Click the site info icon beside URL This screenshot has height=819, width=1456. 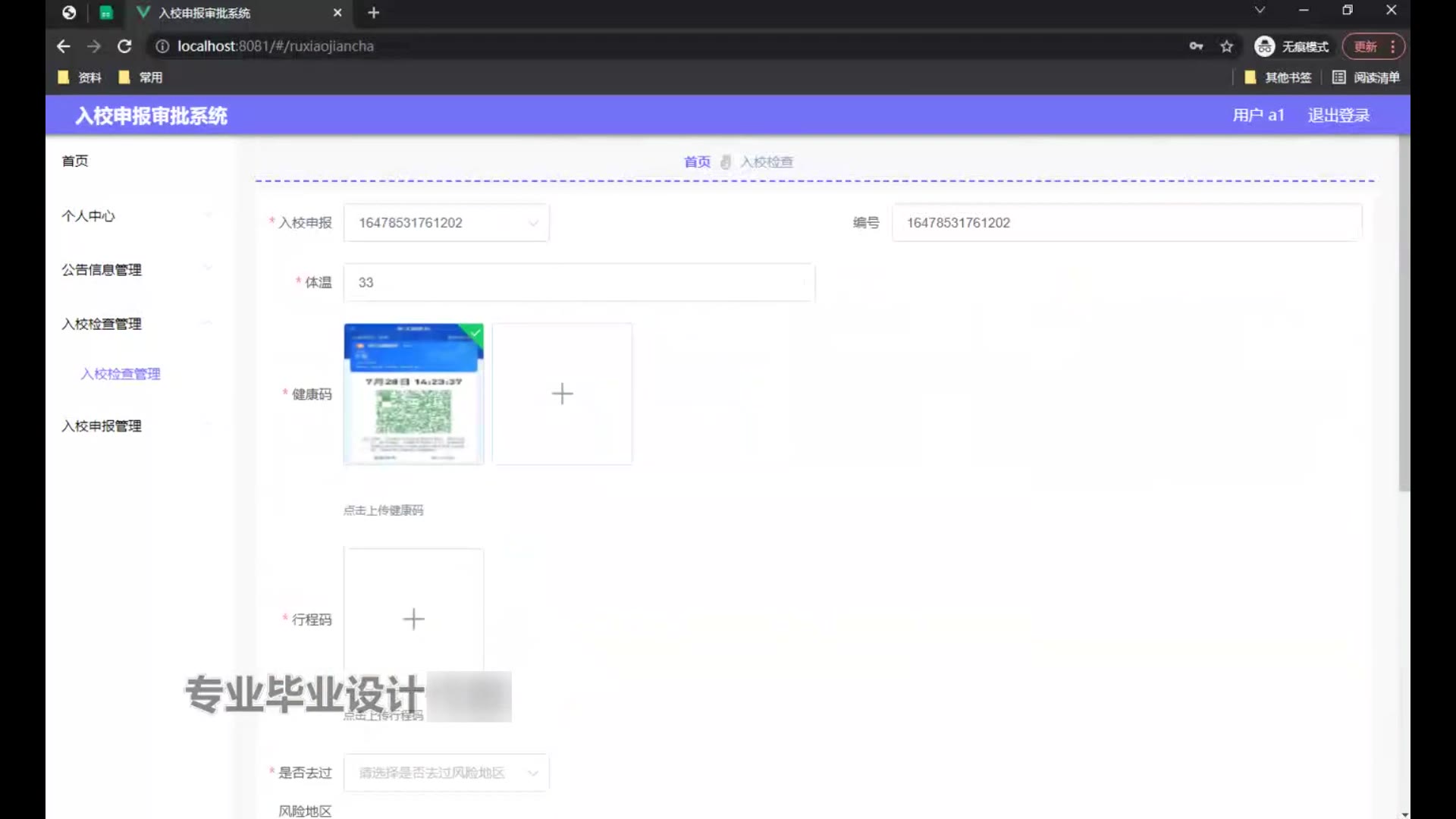[162, 46]
